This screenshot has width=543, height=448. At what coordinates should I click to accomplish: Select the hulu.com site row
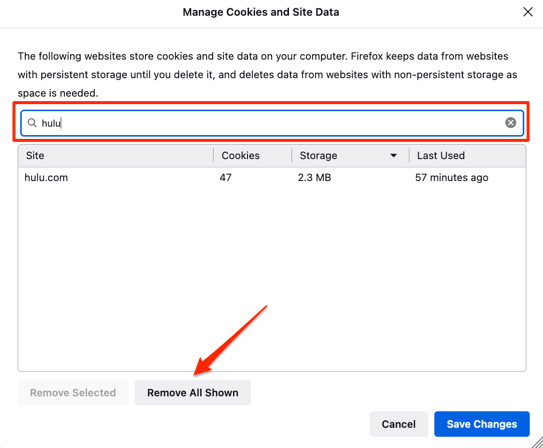[x=272, y=178]
